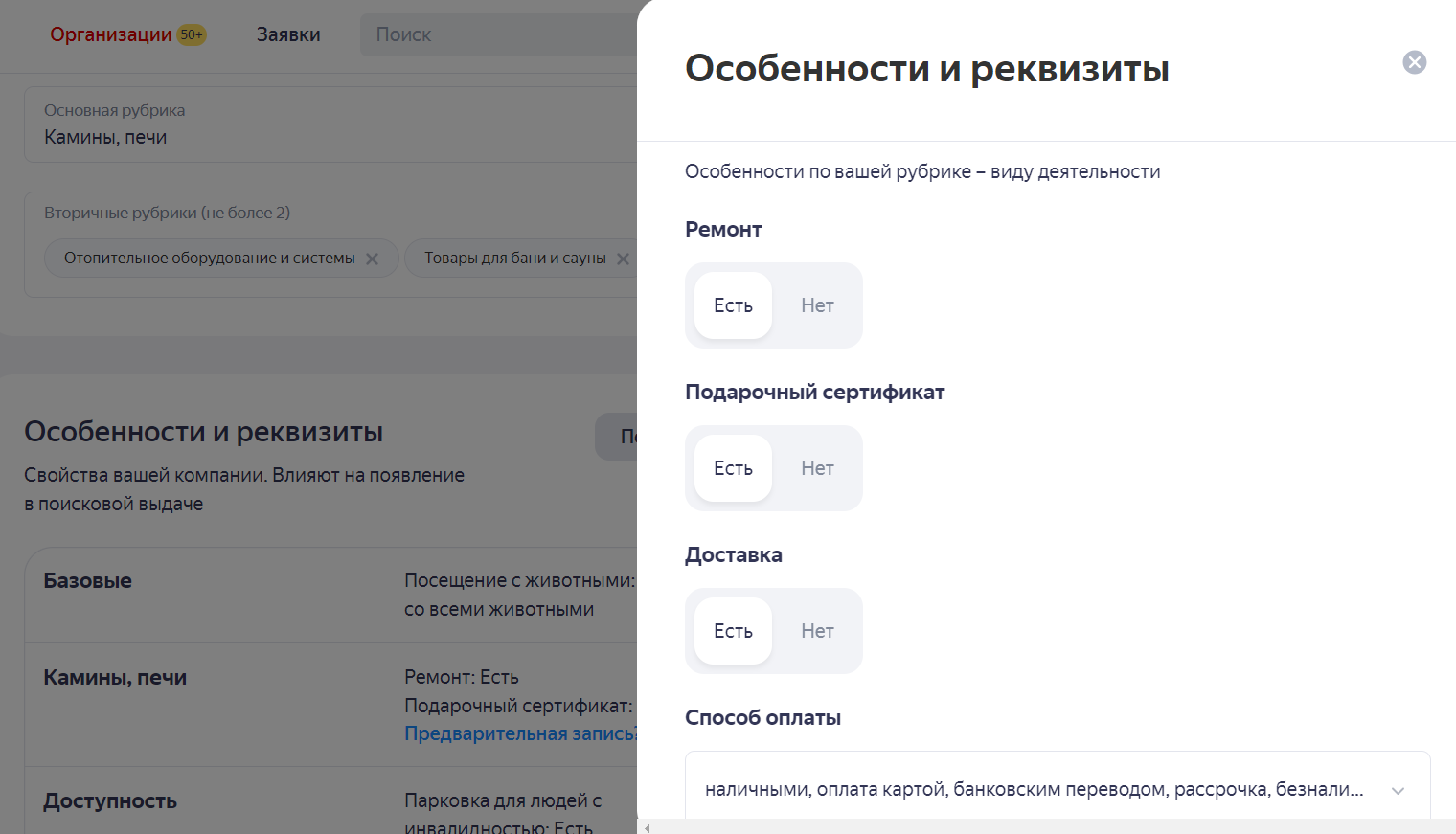Click the Отопительное оборудование и системы chip label
Viewport: 1456px width, 834px height.
209,259
